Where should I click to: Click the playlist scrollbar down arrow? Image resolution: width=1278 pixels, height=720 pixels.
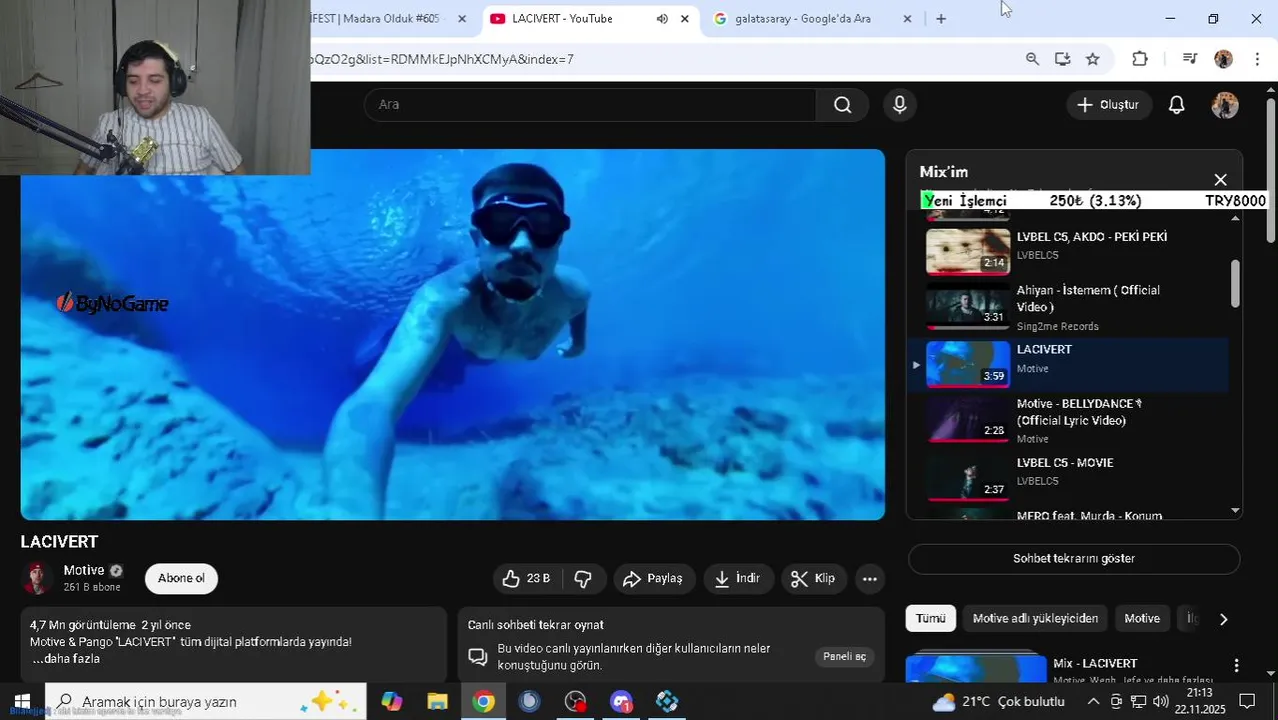(1235, 511)
